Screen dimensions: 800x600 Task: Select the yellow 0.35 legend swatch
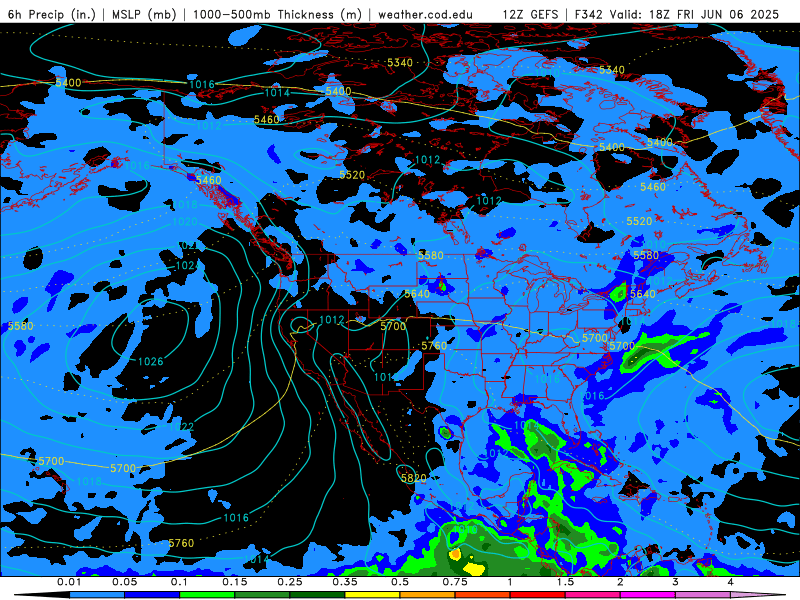pos(372,595)
